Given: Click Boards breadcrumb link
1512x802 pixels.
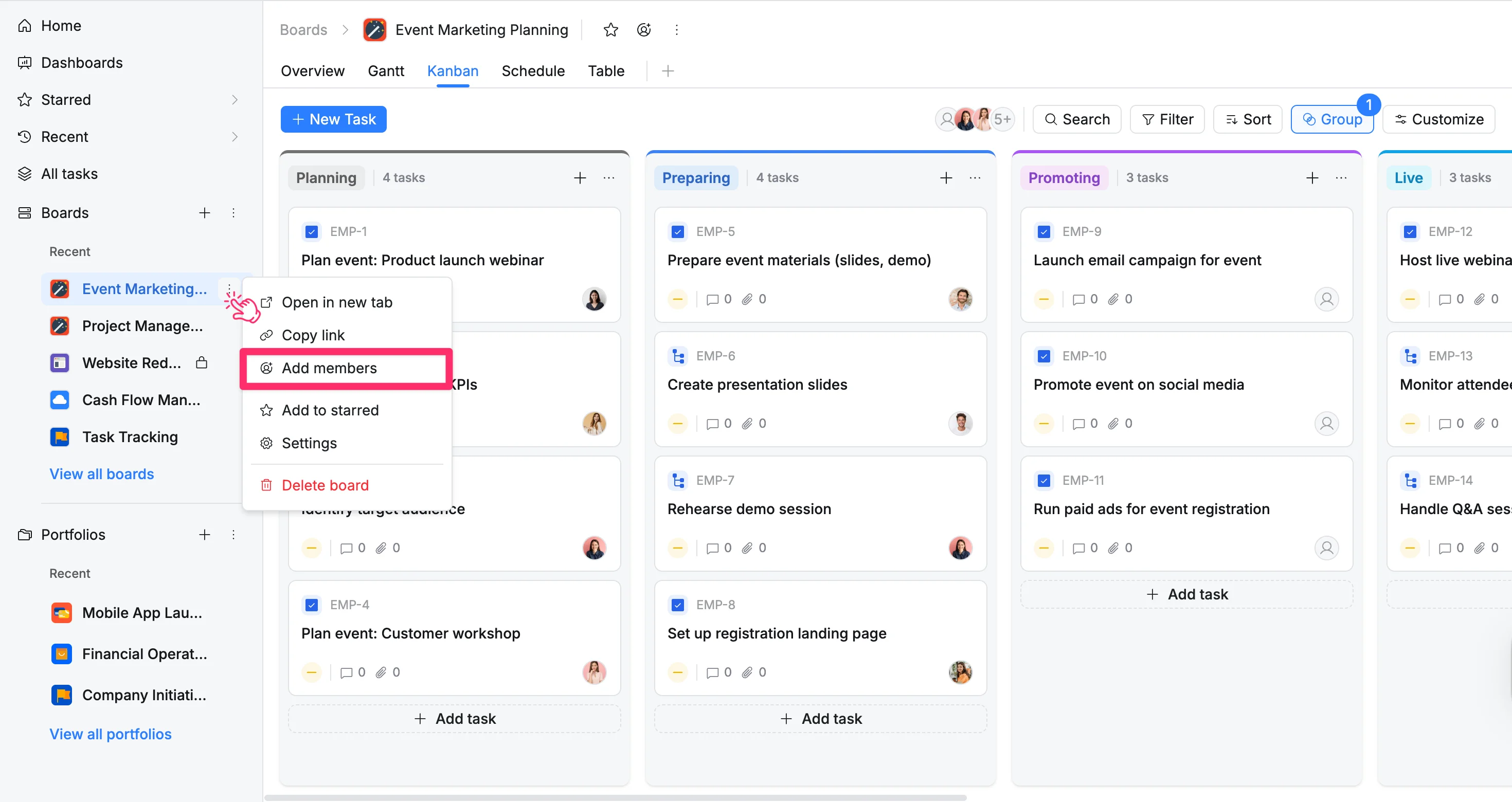Looking at the screenshot, I should (303, 30).
